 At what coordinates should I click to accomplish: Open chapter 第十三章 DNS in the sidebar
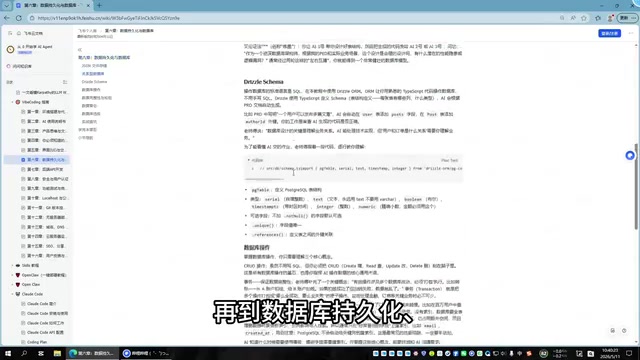(x=46, y=227)
